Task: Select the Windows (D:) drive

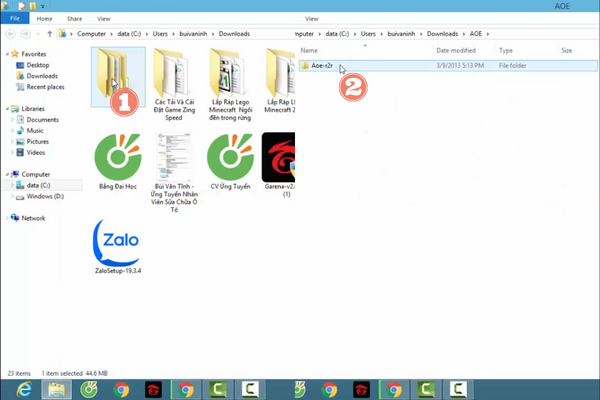Action: tap(45, 196)
